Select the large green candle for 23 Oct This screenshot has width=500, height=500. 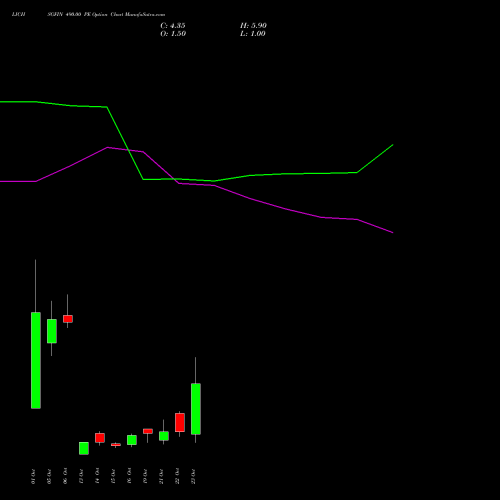pyautogui.click(x=196, y=409)
